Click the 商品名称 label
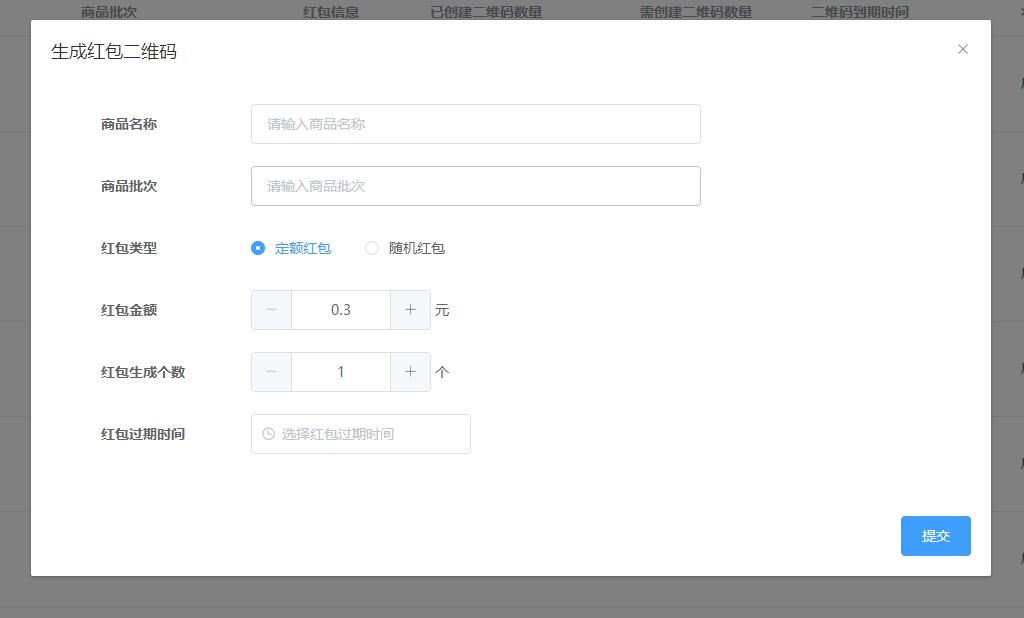The width and height of the screenshot is (1024, 618). (x=129, y=124)
